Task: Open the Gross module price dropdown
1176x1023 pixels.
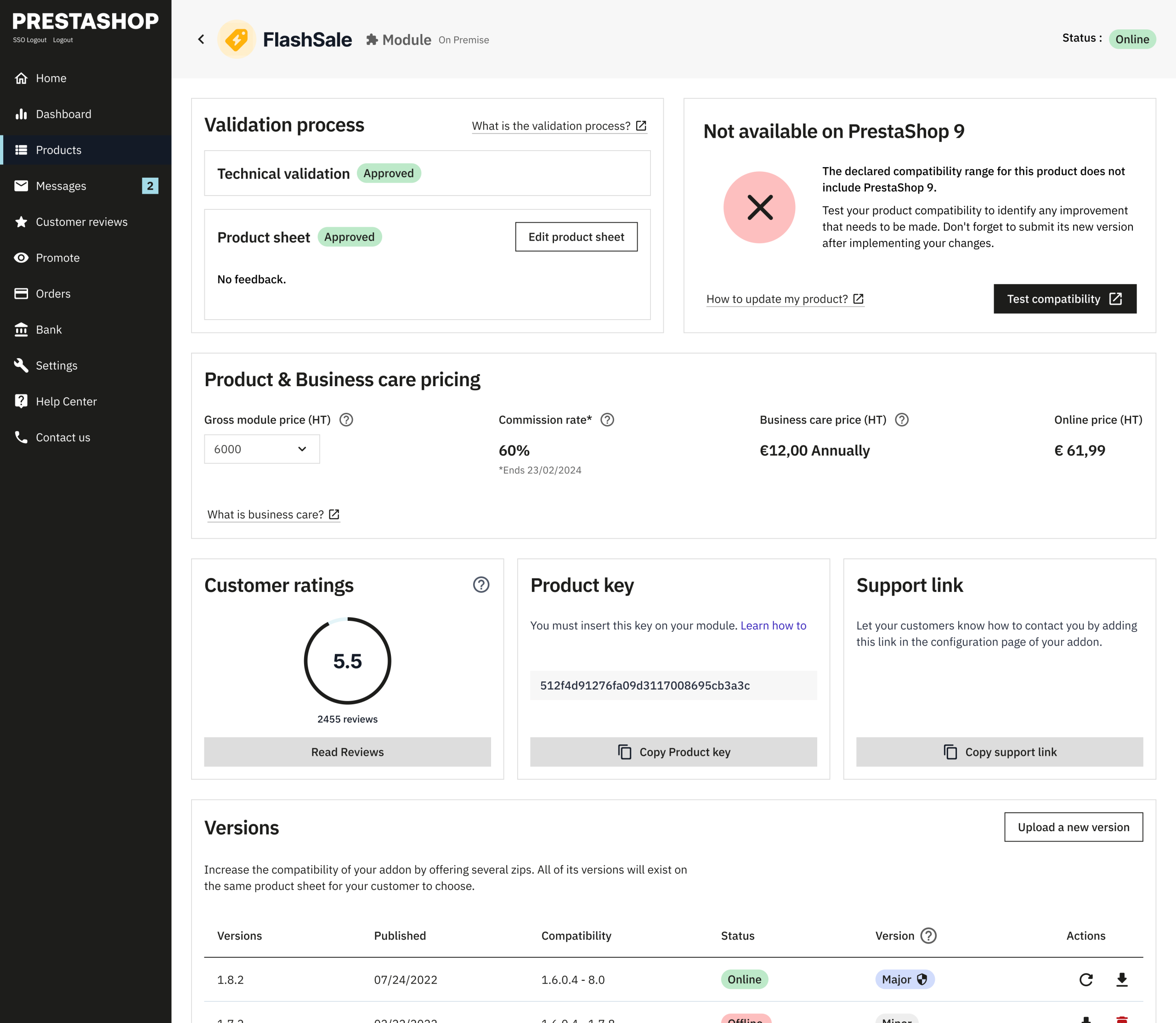Action: [261, 449]
